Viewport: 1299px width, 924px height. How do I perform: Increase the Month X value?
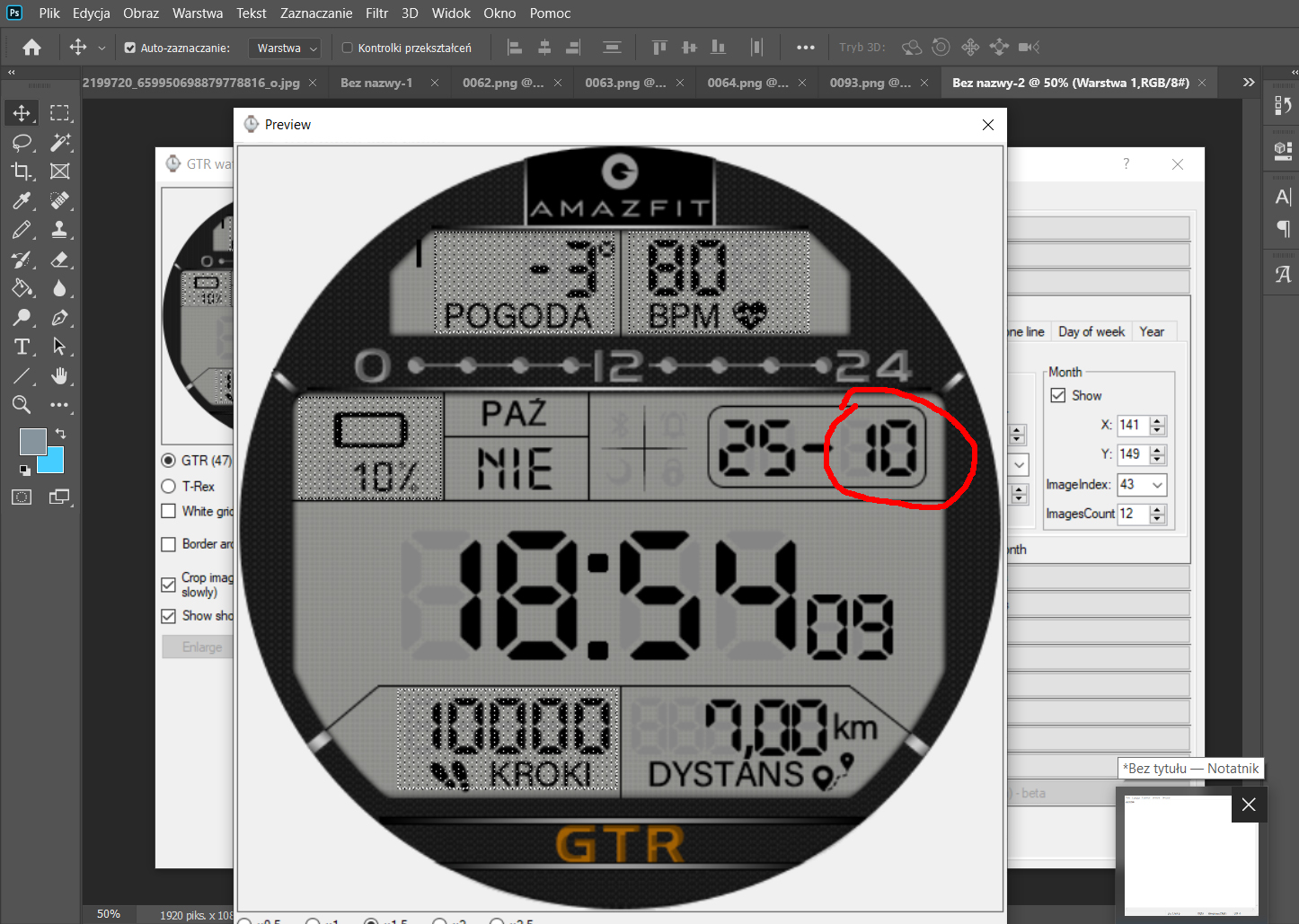[x=1158, y=420]
